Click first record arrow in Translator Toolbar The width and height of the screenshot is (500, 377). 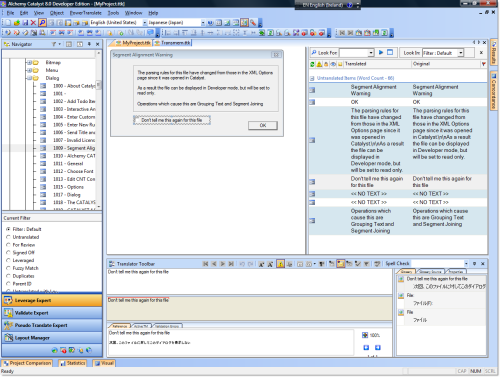[205, 264]
